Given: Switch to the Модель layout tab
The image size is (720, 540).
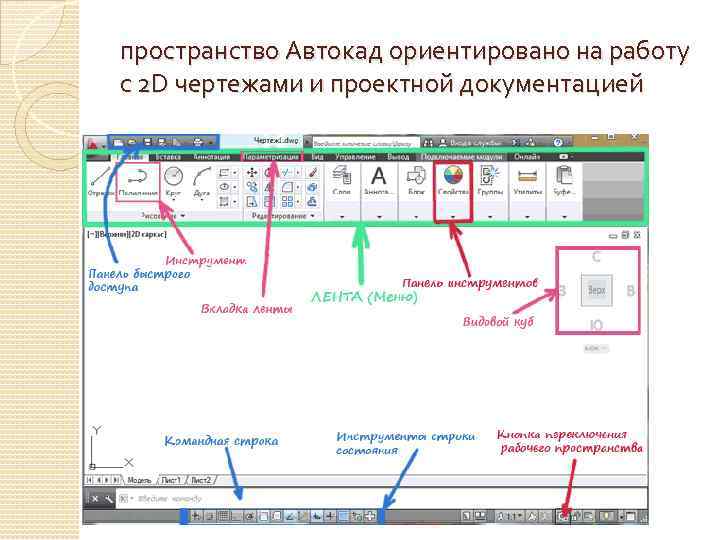Looking at the screenshot, I should (x=139, y=480).
